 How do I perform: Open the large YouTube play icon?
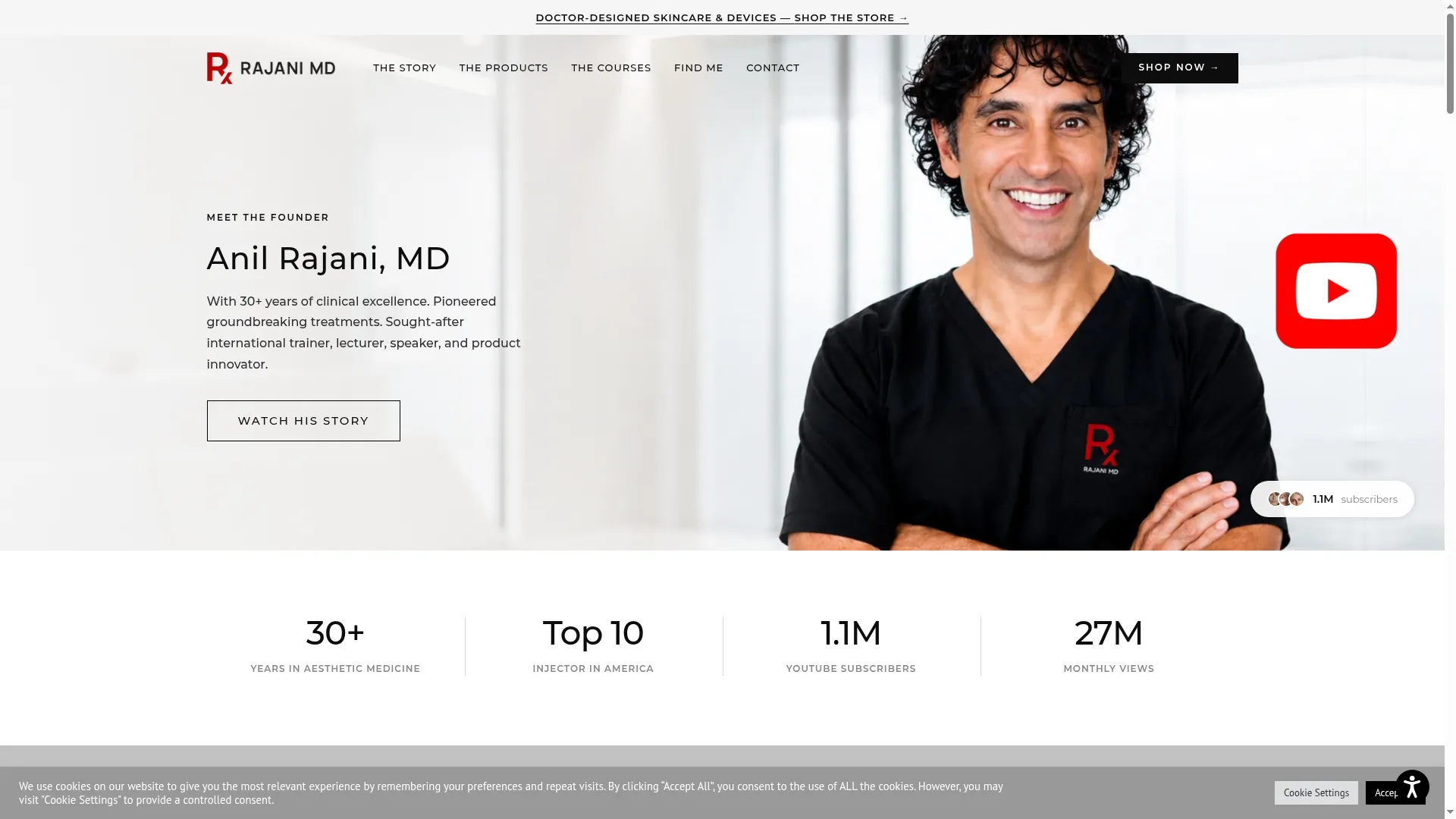click(1336, 291)
